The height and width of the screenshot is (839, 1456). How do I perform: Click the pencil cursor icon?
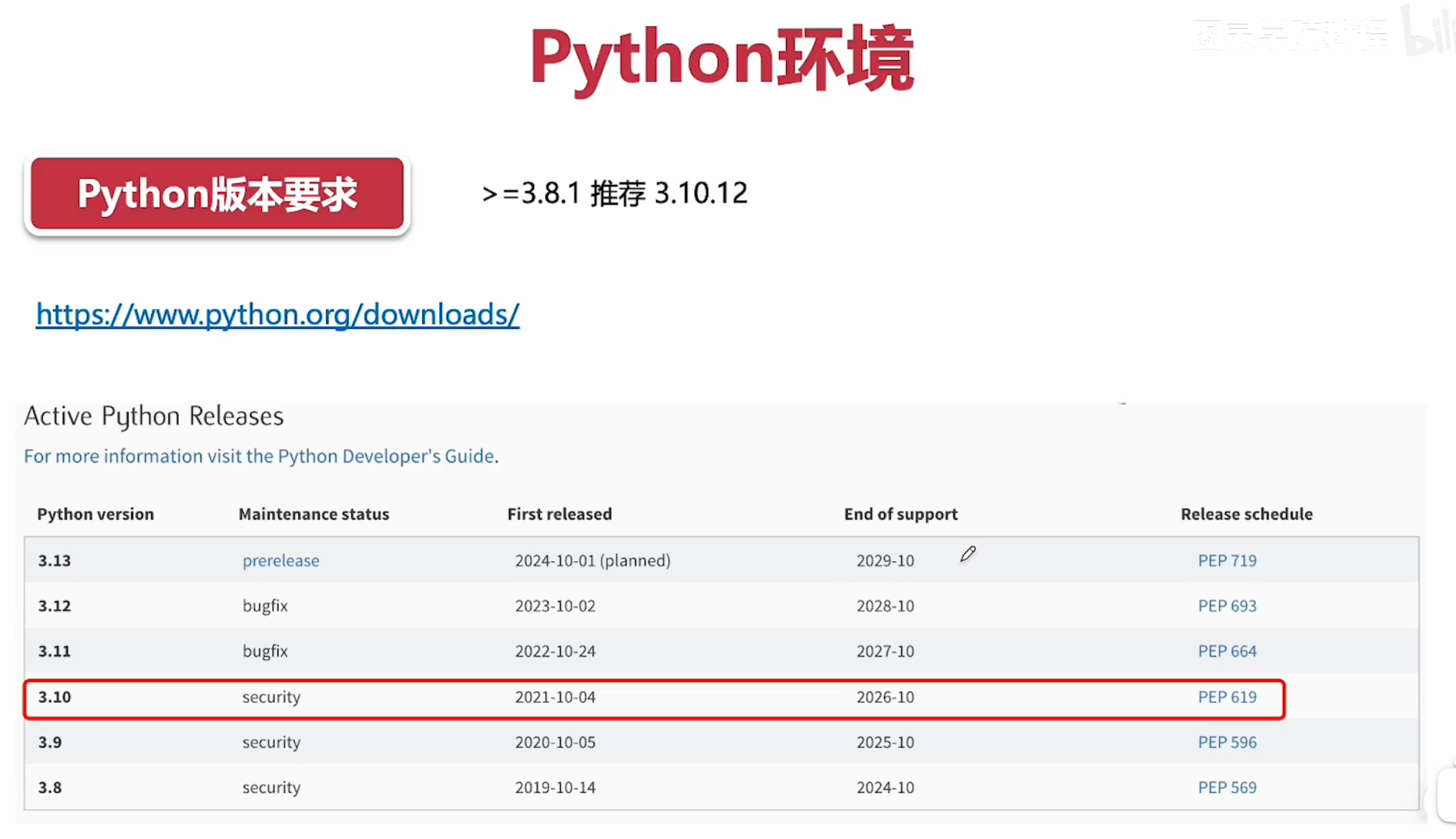967,554
